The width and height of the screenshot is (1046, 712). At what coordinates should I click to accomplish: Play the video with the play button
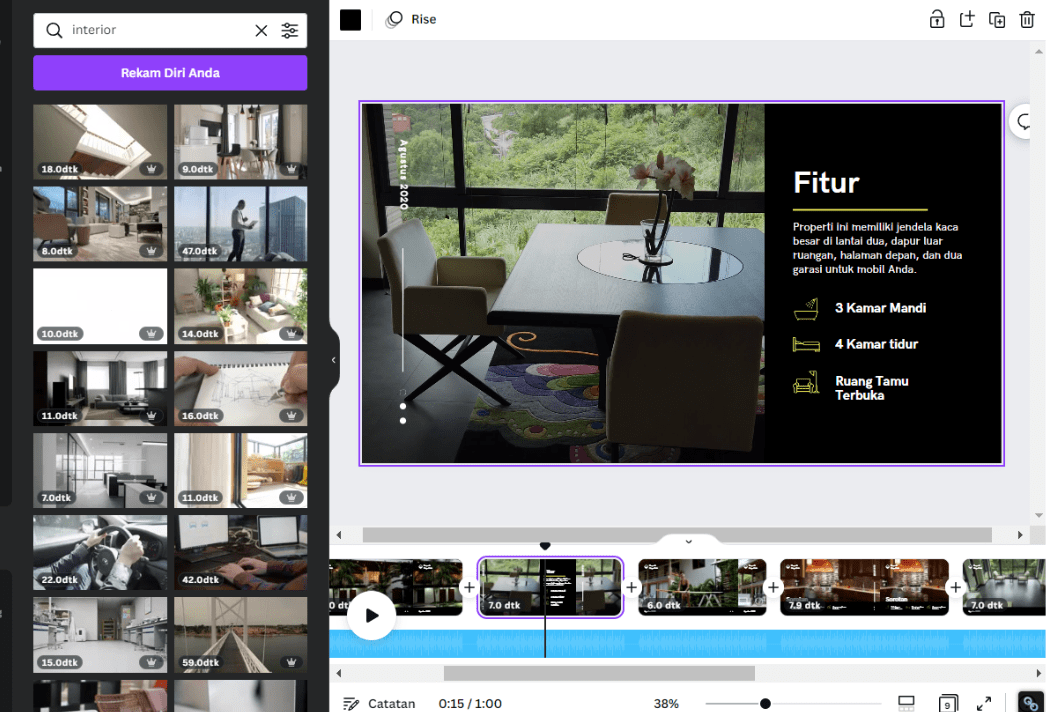click(371, 615)
